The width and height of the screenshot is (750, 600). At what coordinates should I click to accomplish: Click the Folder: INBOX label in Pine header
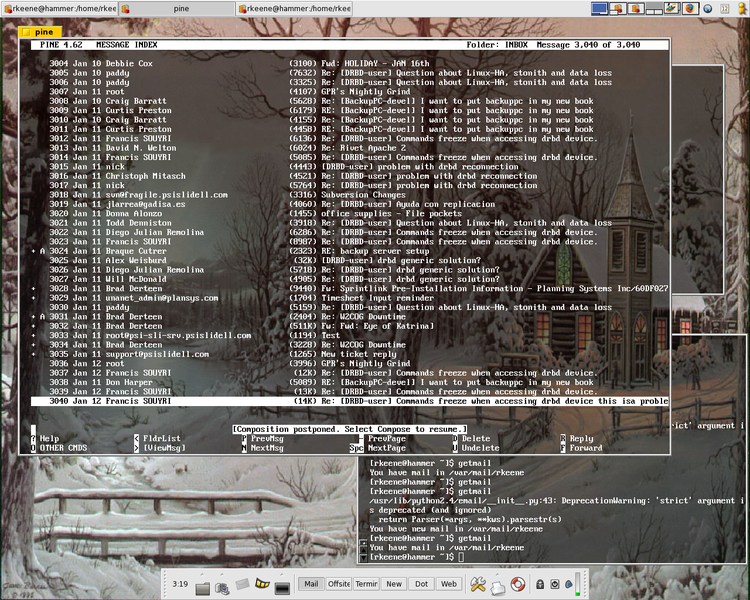pyautogui.click(x=497, y=44)
